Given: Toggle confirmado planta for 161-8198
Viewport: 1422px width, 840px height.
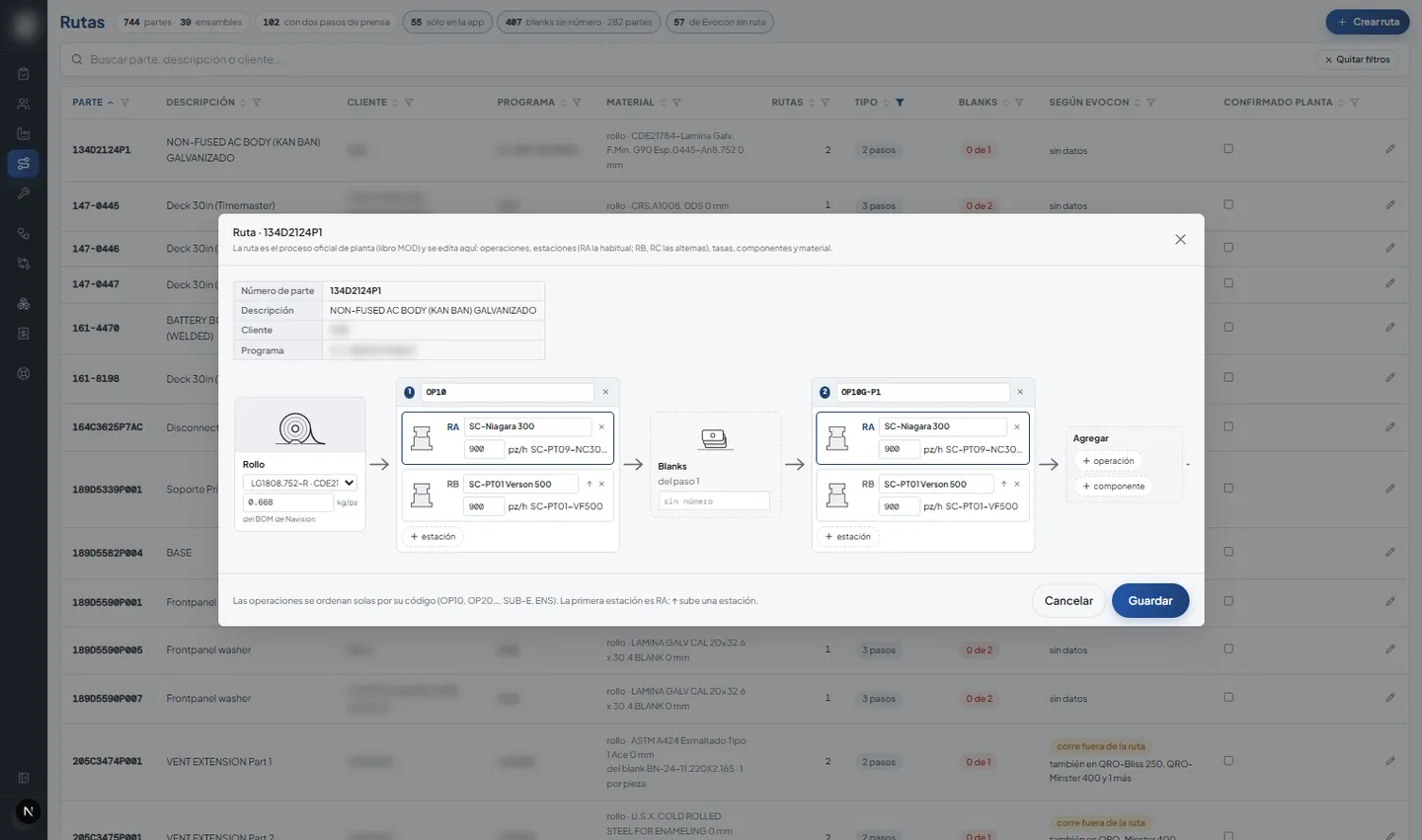Looking at the screenshot, I should pos(1228,377).
